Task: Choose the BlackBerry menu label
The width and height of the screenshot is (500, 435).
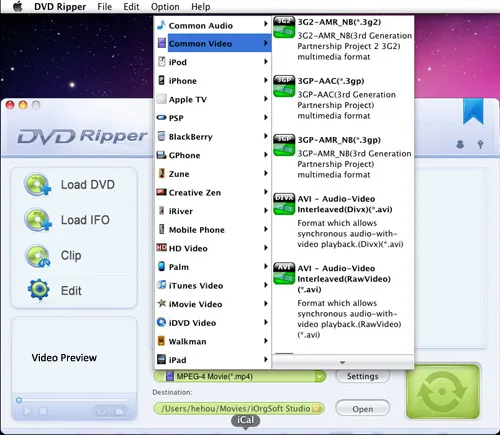Action: click(x=191, y=137)
